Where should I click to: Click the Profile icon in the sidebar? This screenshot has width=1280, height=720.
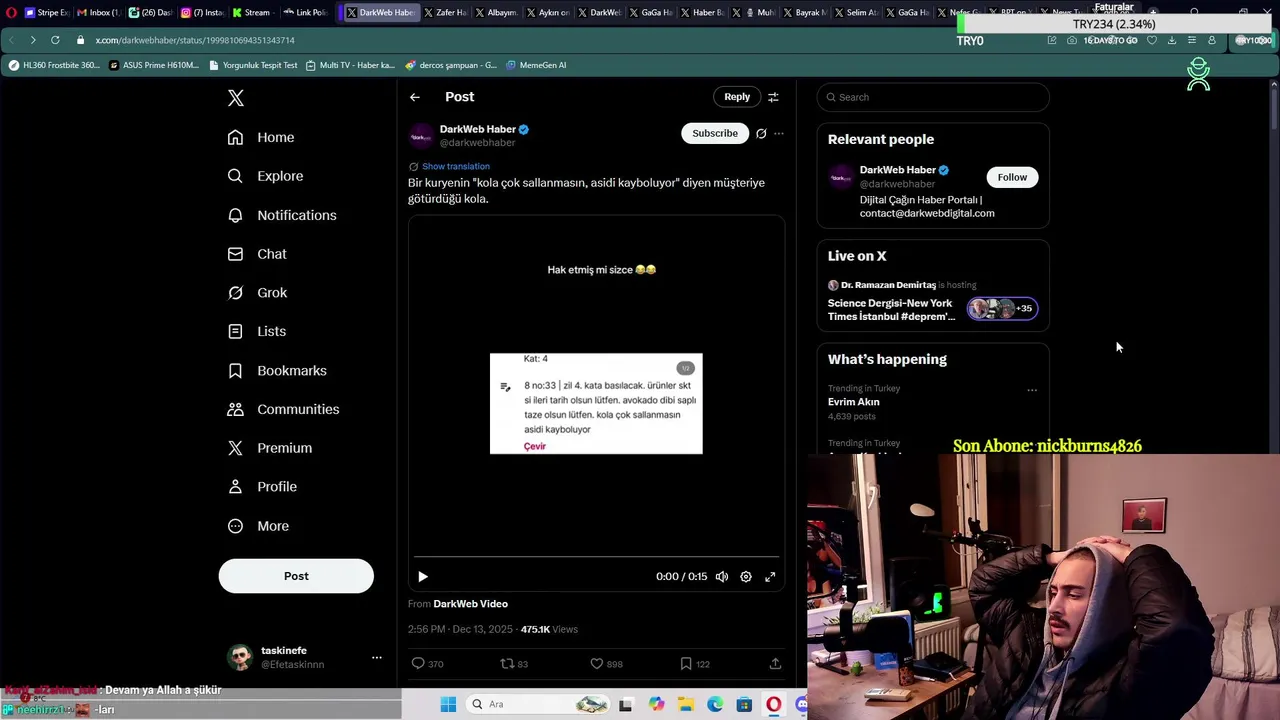pyautogui.click(x=235, y=487)
